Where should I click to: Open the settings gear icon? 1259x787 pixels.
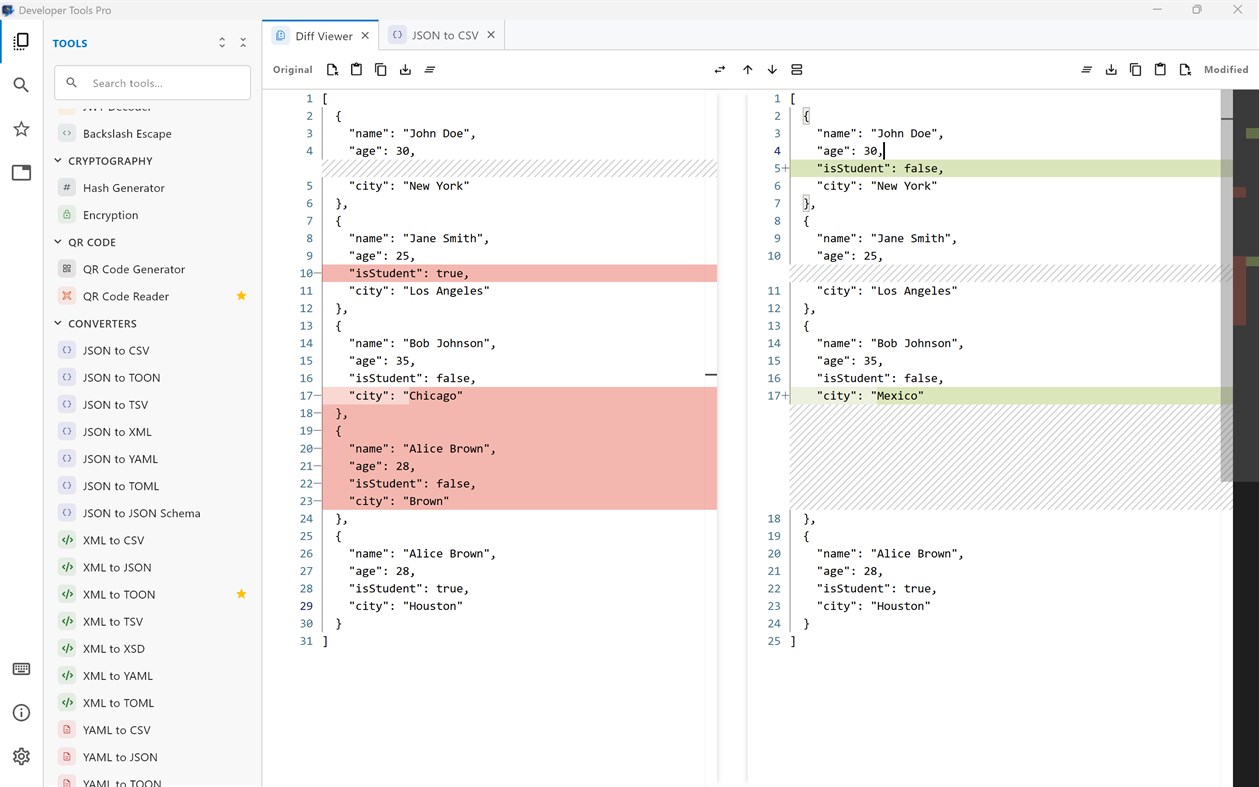21,757
